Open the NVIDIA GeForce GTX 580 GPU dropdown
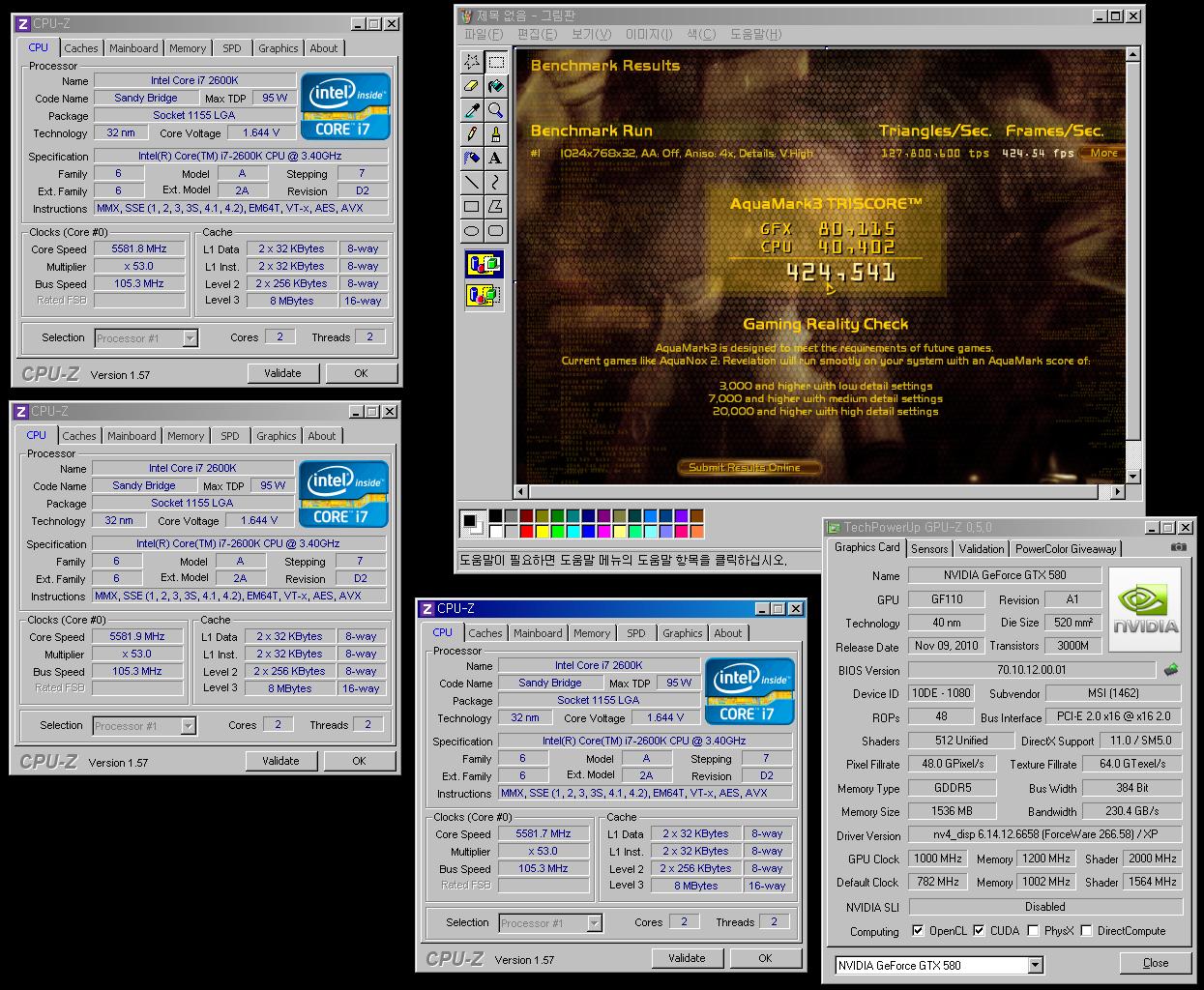1204x990 pixels. 1035,965
